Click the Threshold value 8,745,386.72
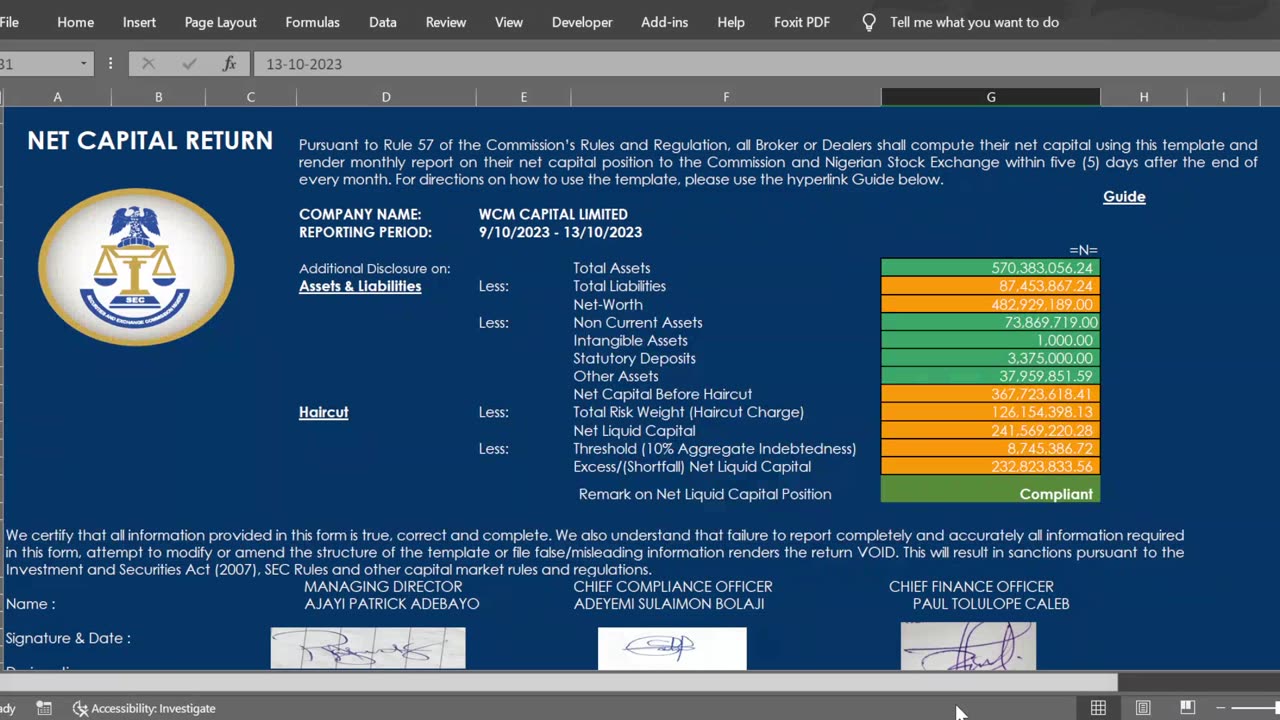The image size is (1280, 720). [x=990, y=448]
